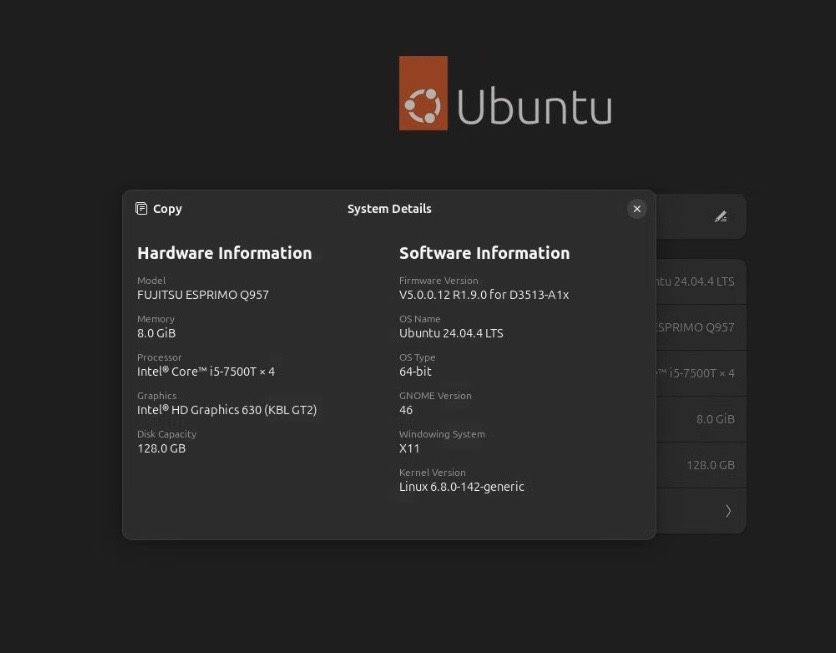Click the OS Type label
The width and height of the screenshot is (836, 653).
(x=417, y=357)
